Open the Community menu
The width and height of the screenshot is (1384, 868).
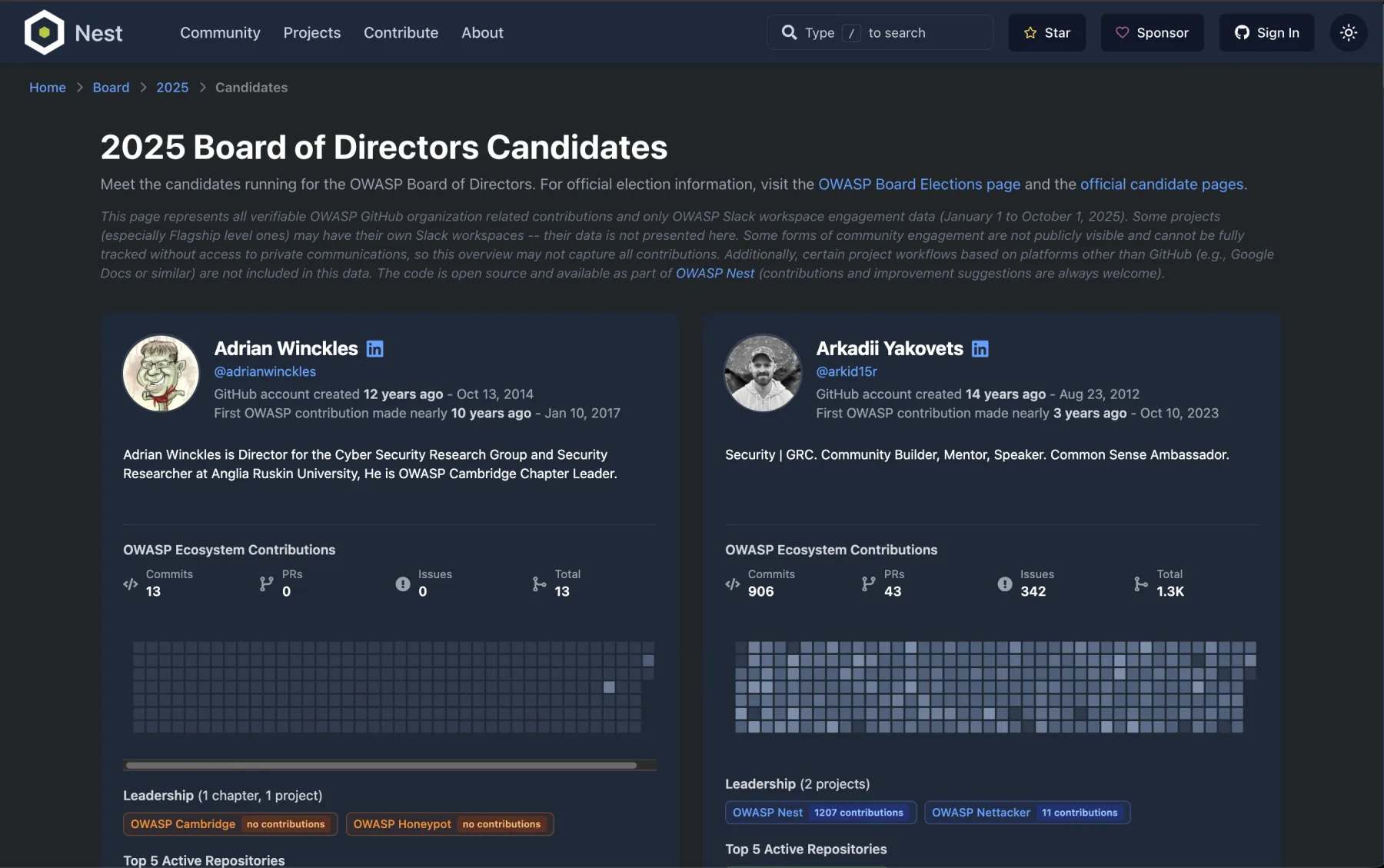tap(220, 32)
